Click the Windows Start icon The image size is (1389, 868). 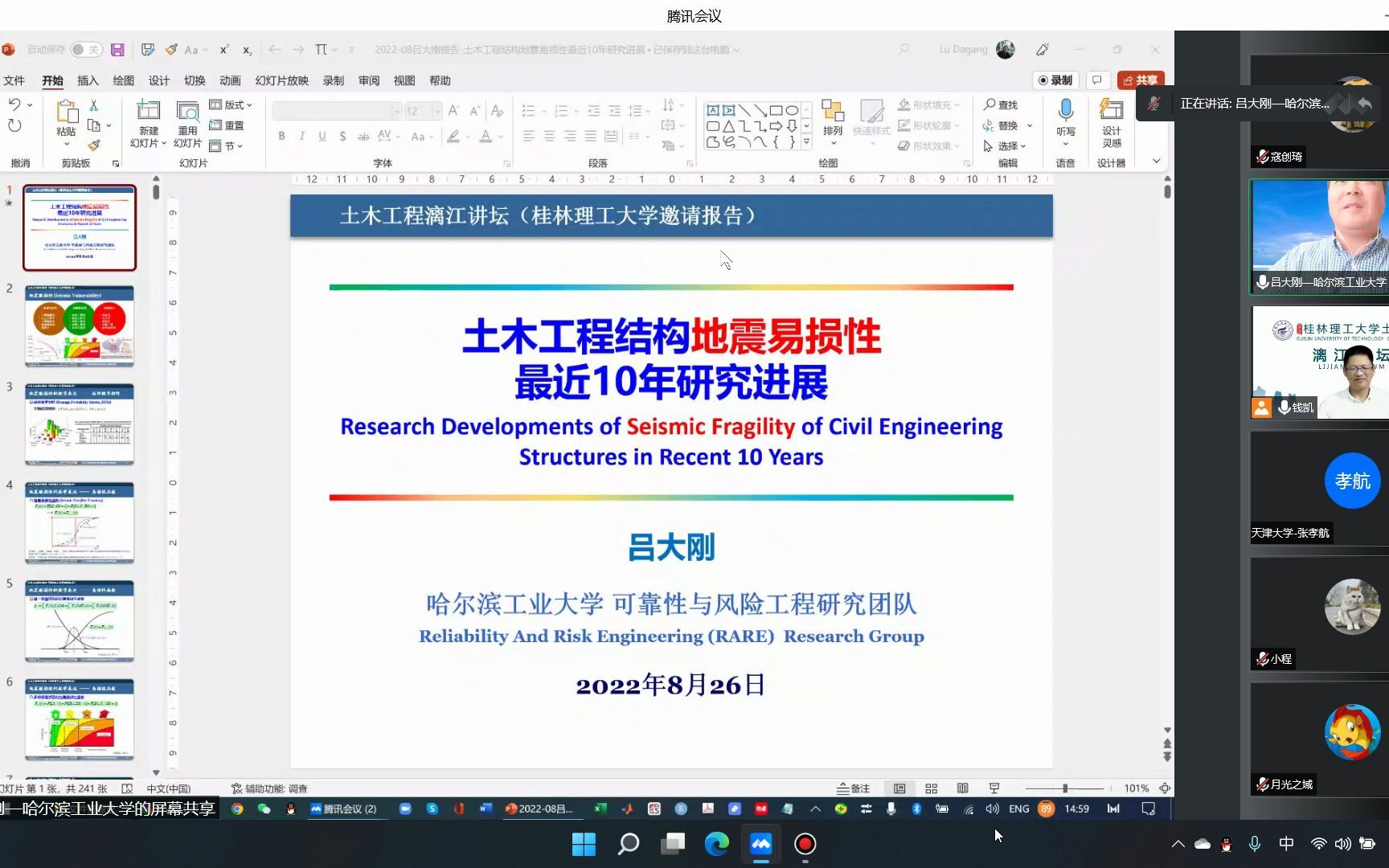584,844
